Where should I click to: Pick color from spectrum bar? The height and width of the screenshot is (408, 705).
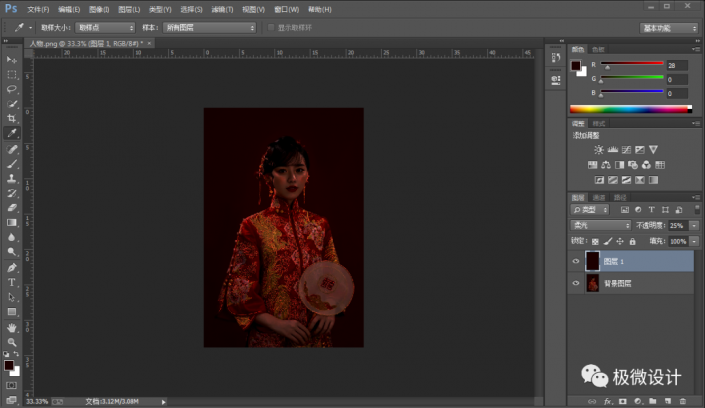pos(631,109)
